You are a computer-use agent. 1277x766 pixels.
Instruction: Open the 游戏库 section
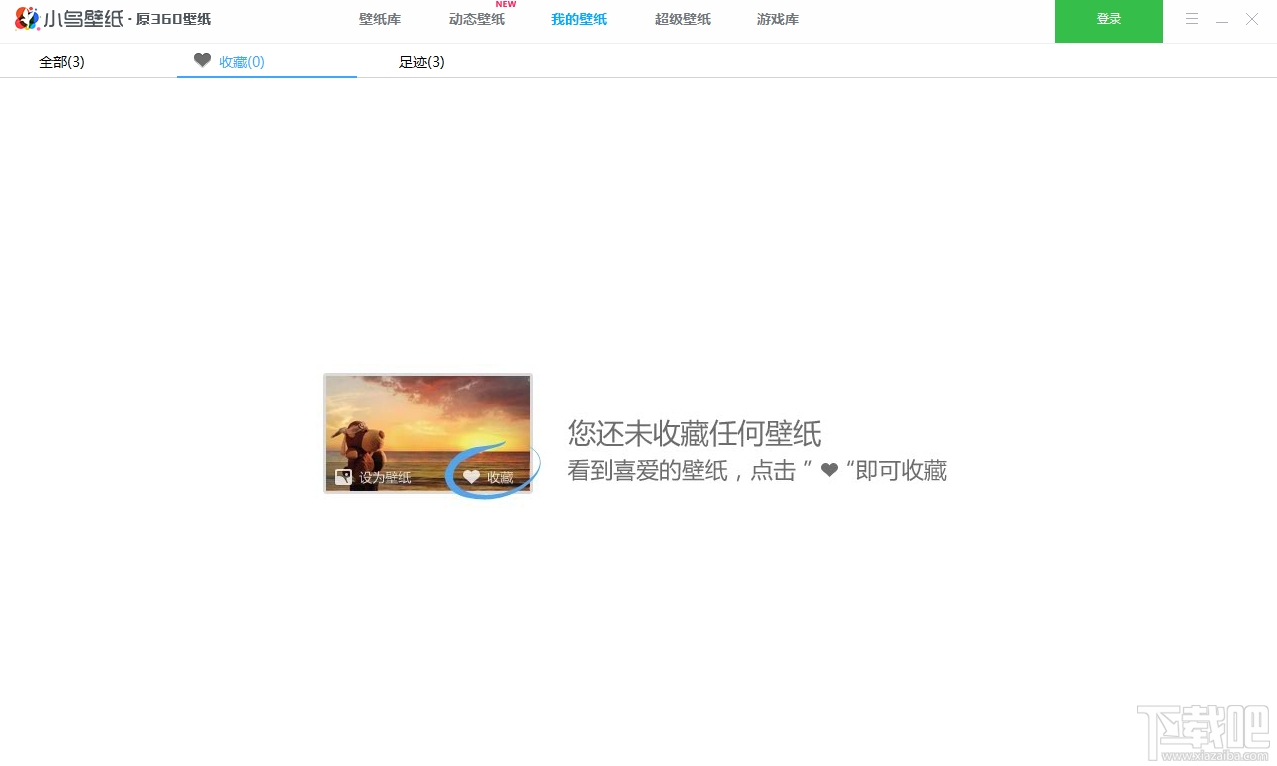pos(777,18)
